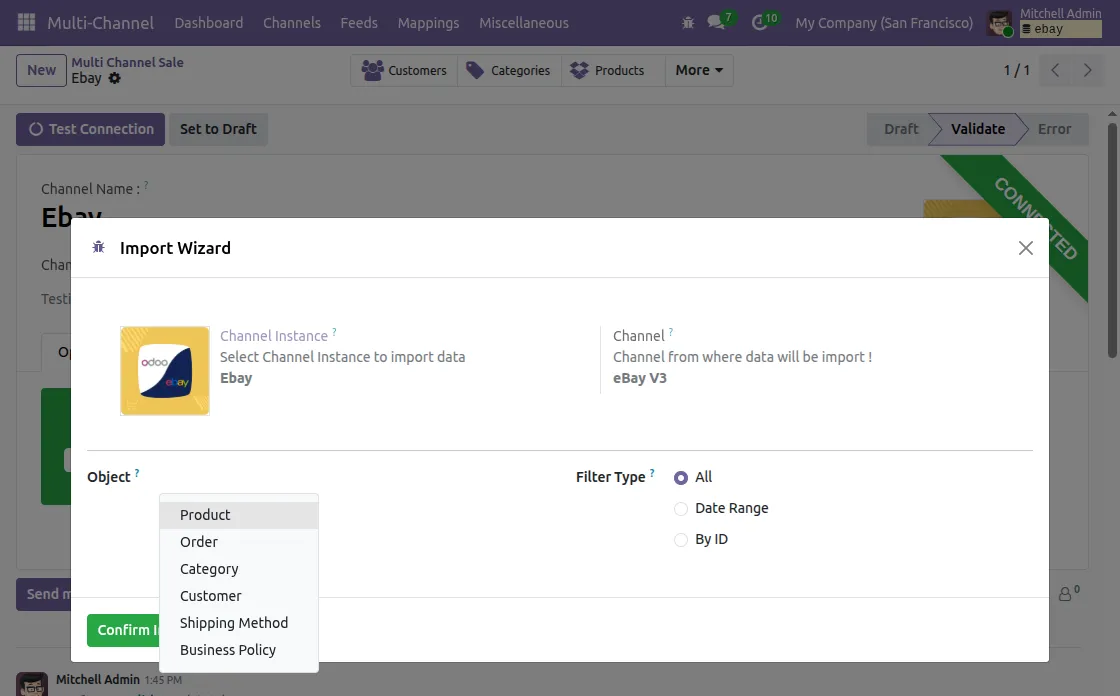This screenshot has width=1120, height=696.
Task: Click the Channel Instance help question mark
Action: point(334,332)
